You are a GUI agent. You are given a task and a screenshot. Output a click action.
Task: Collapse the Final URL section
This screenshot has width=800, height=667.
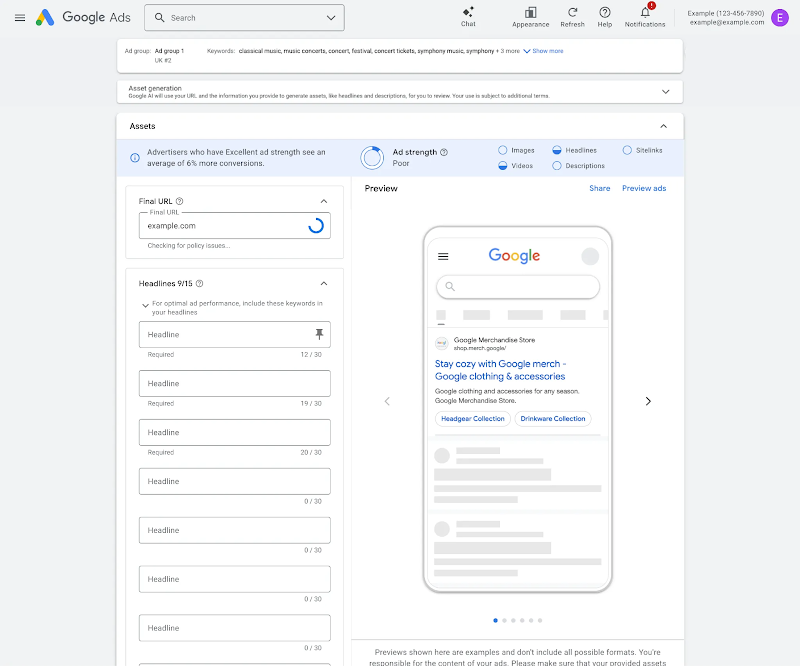coord(323,200)
